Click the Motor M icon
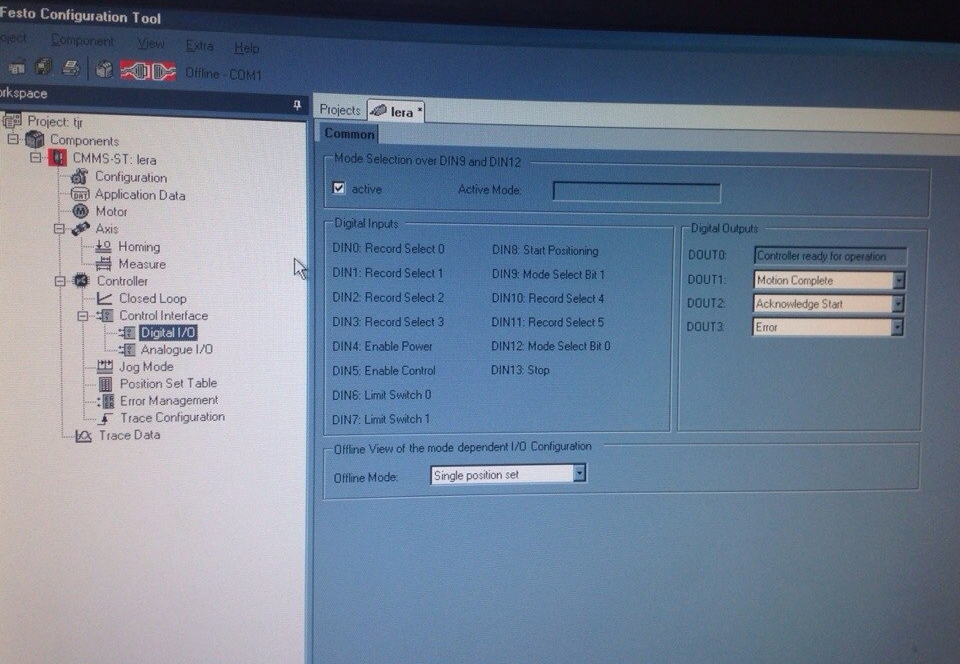960x664 pixels. pos(80,211)
